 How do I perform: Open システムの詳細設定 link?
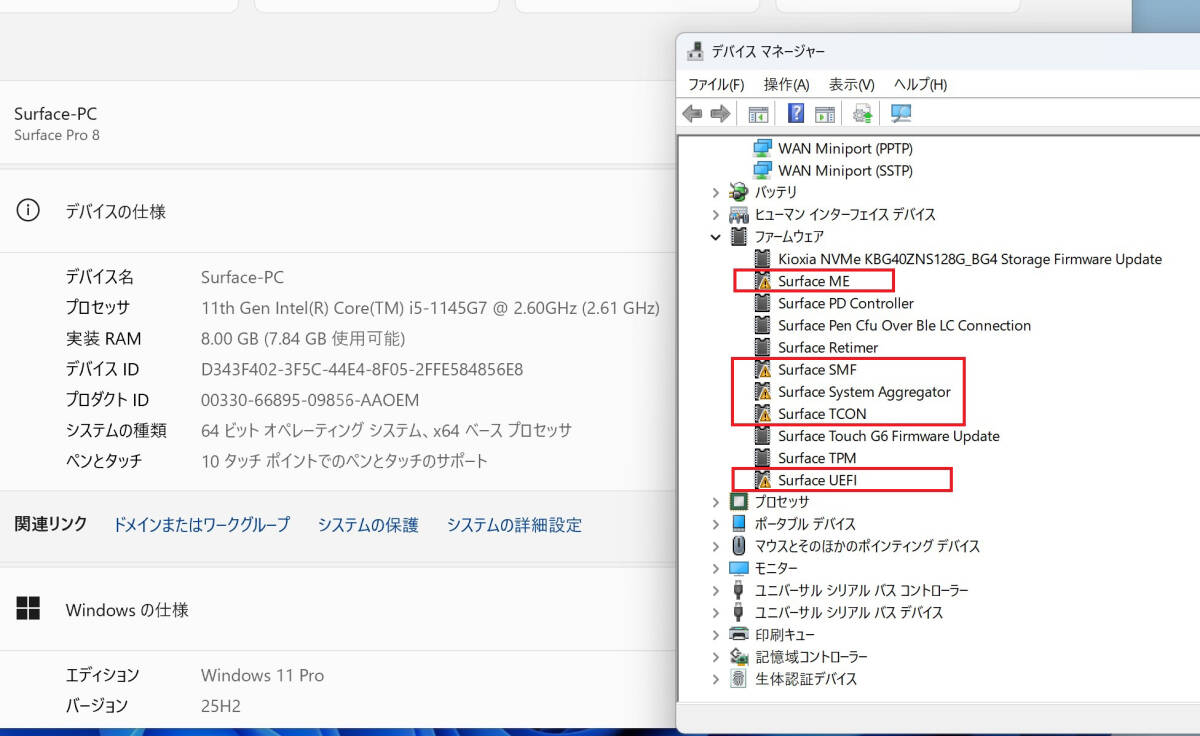514,524
